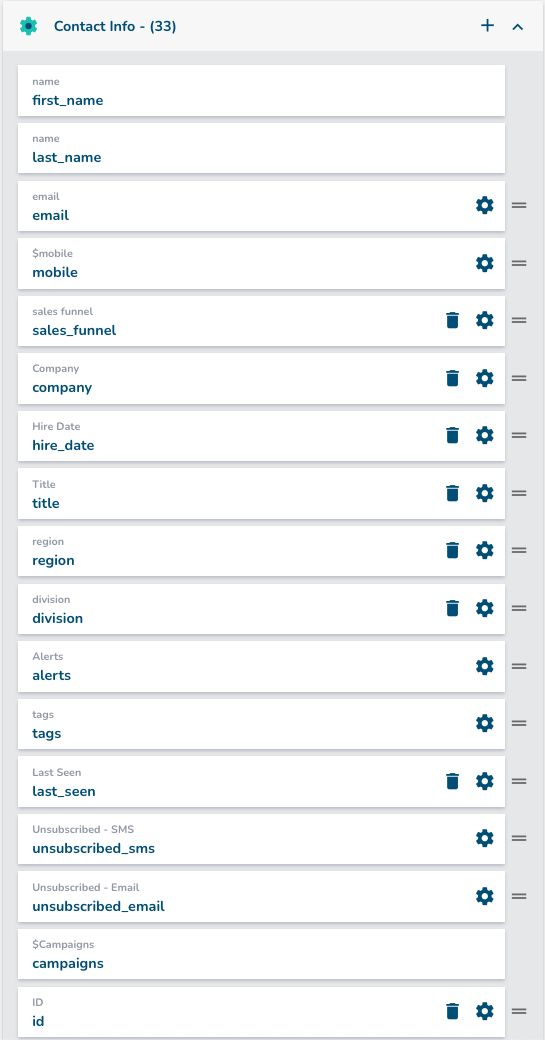The image size is (545, 1040).
Task: Delete the sales_funnel field via trash icon
Action: (x=452, y=320)
